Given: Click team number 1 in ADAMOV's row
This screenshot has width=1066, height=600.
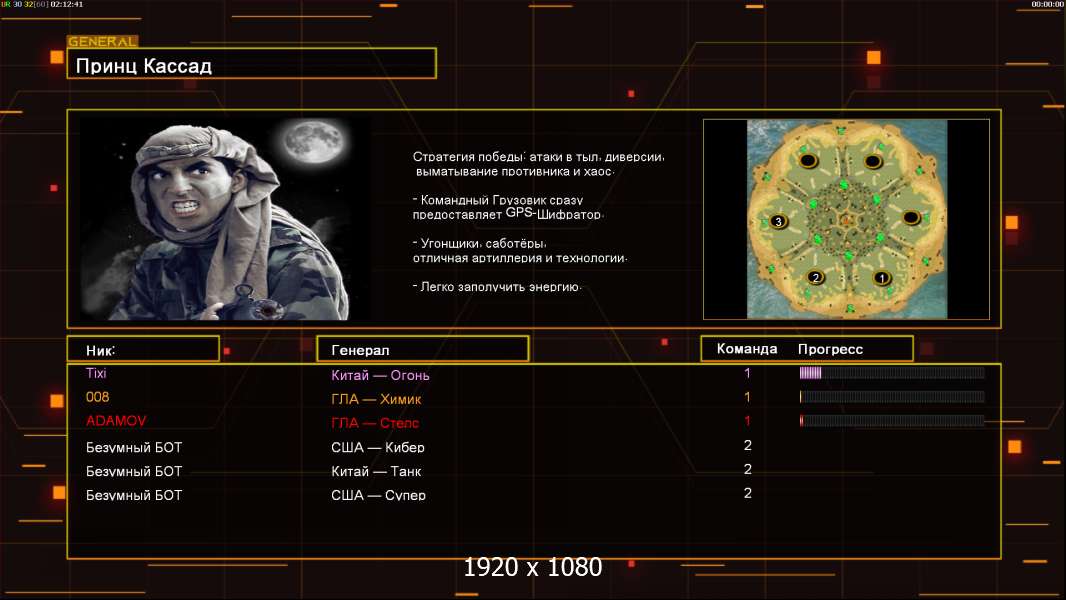Looking at the screenshot, I should (747, 421).
